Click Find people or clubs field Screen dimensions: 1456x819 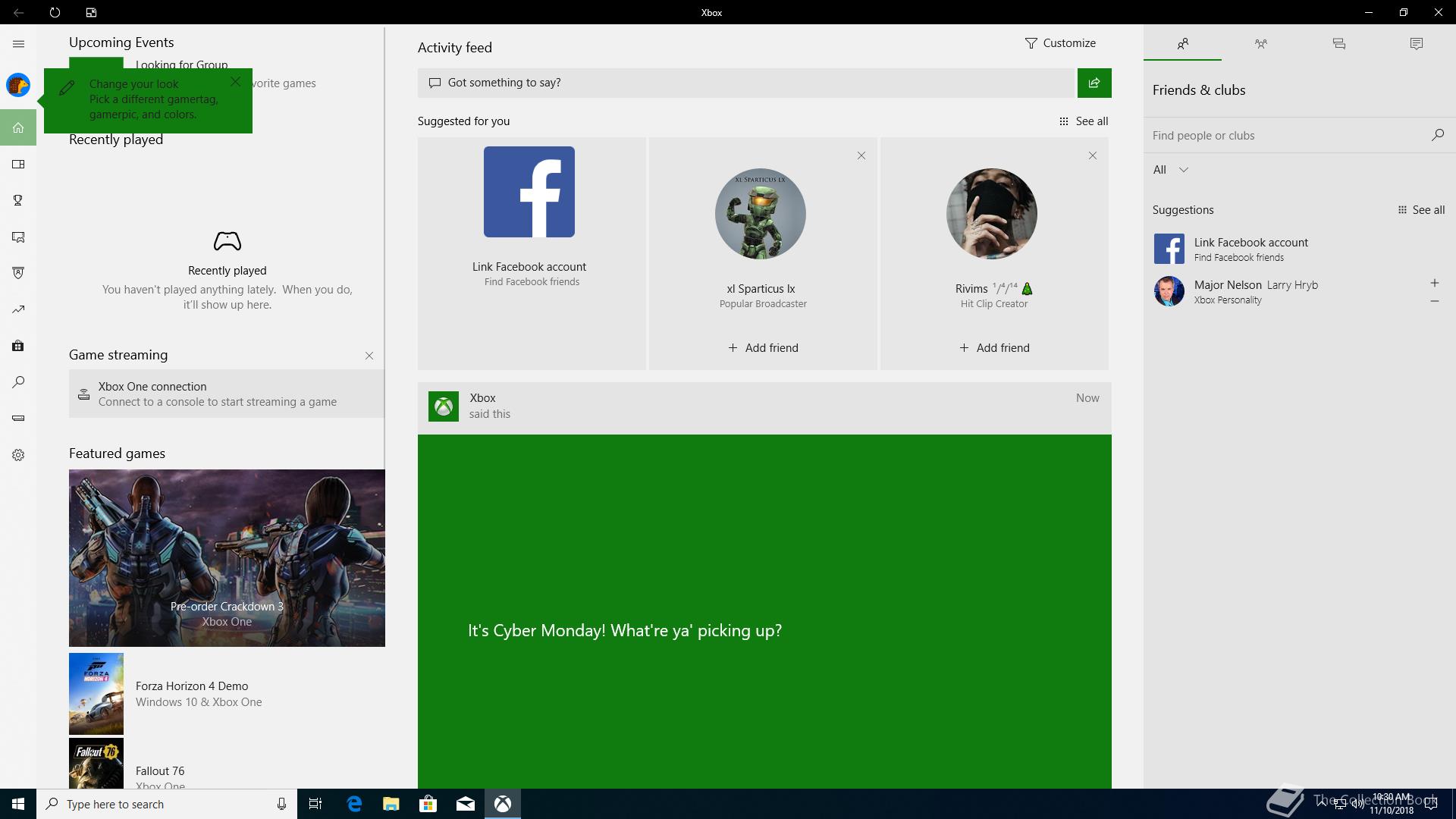pos(1289,135)
